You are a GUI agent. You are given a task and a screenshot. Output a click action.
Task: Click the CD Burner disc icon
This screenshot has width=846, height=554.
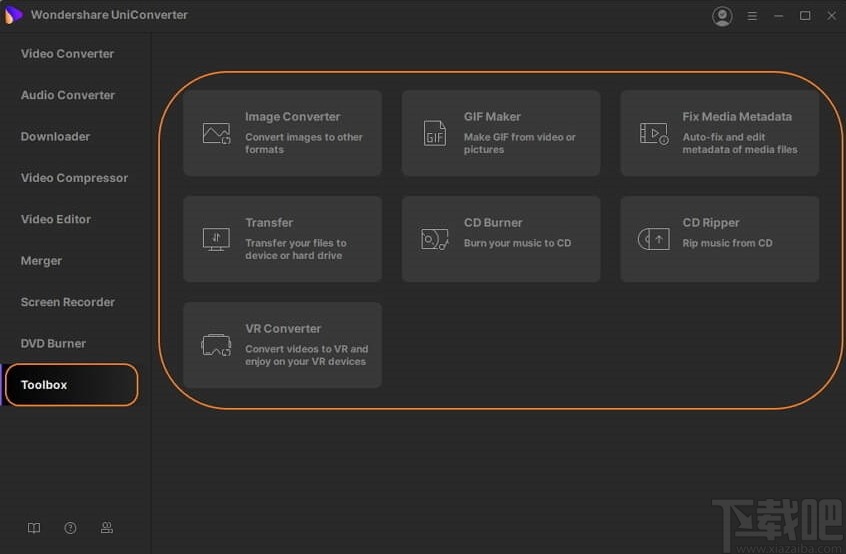point(435,239)
